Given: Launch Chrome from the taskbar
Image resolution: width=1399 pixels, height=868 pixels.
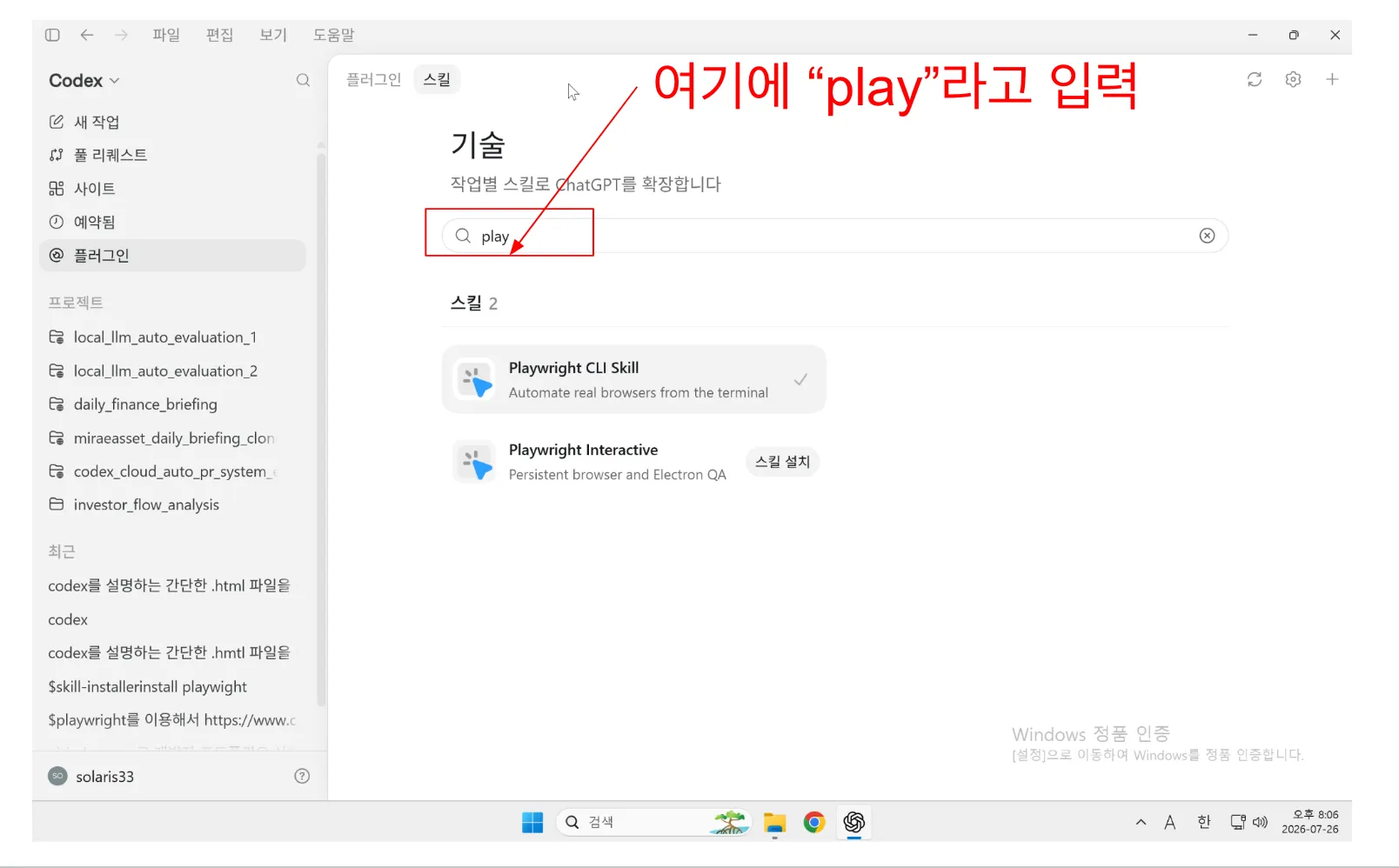Looking at the screenshot, I should tap(814, 822).
